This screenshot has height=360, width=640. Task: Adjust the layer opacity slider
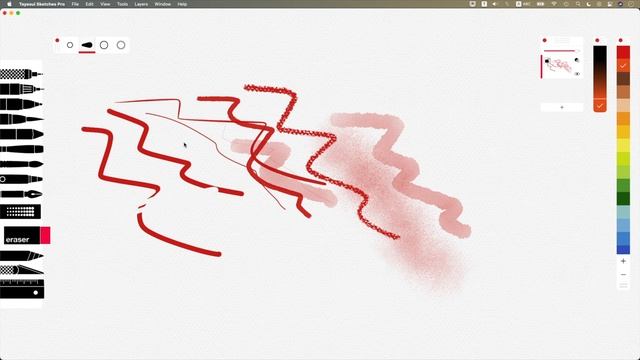point(562,51)
